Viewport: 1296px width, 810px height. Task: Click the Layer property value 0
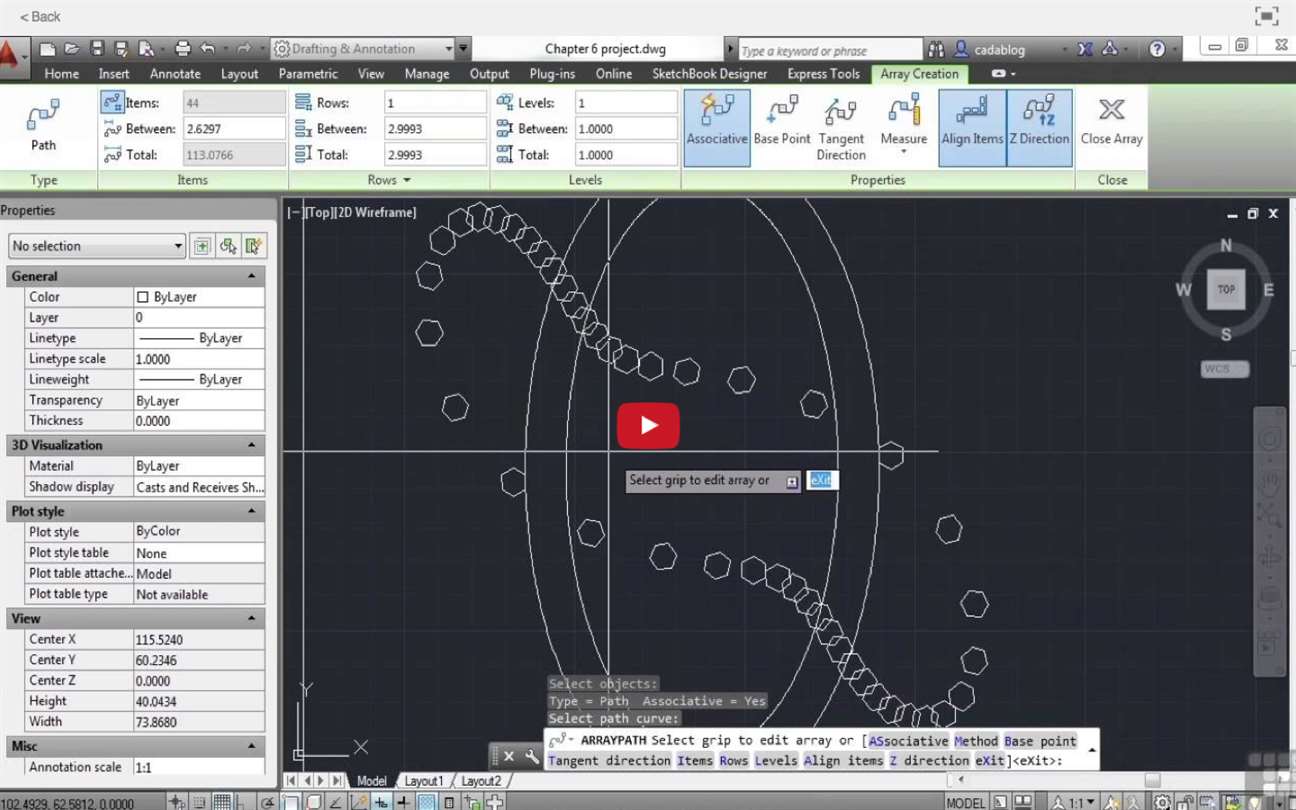pyautogui.click(x=199, y=318)
